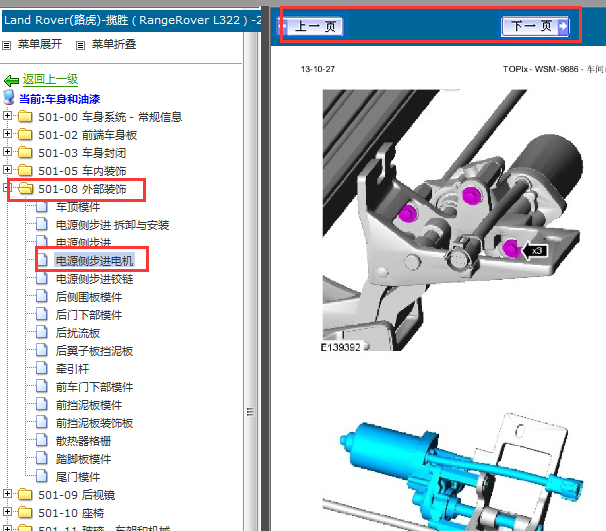The height and width of the screenshot is (531, 606).
Task: Open the 尾门模件 document
Action: 78,477
